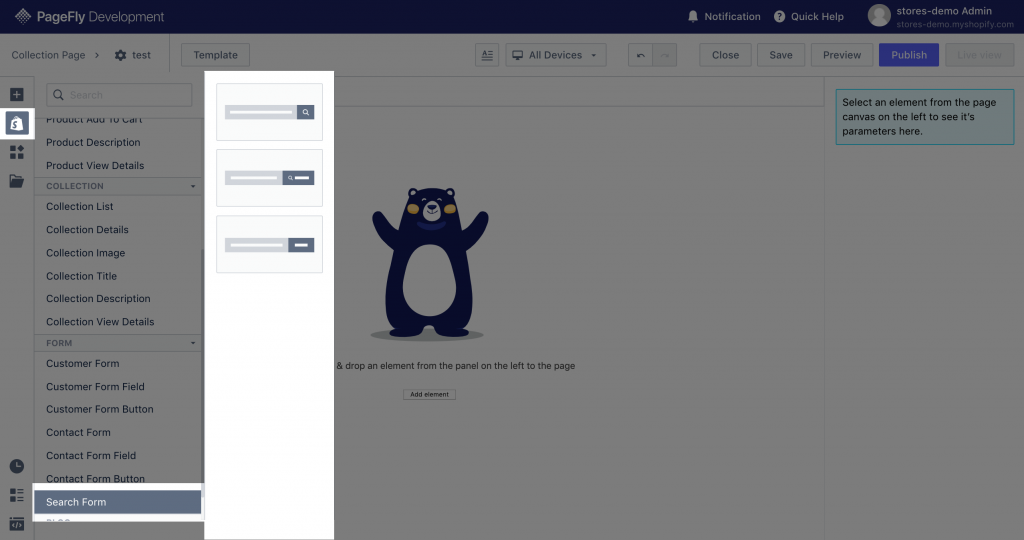
Task: Open the All Devices dropdown
Action: click(556, 56)
